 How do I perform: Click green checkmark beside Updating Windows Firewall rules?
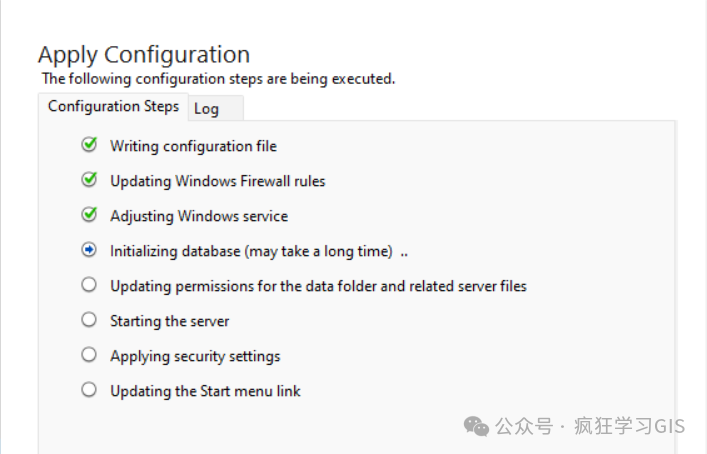pyautogui.click(x=89, y=180)
